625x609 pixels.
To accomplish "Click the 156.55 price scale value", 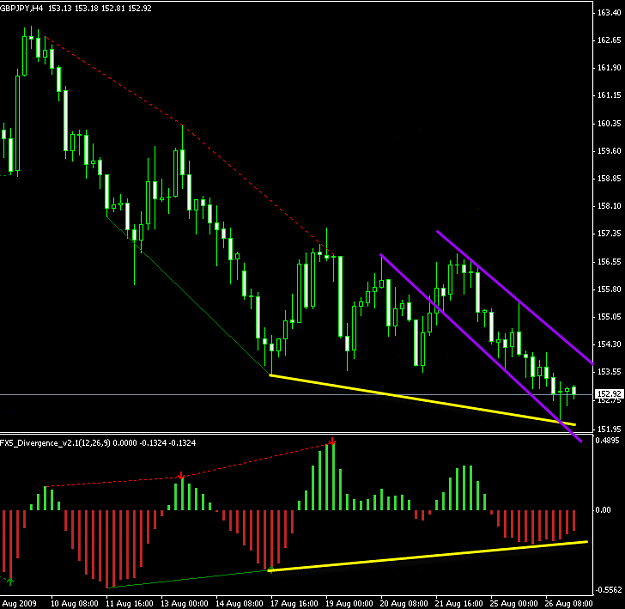I will click(609, 261).
